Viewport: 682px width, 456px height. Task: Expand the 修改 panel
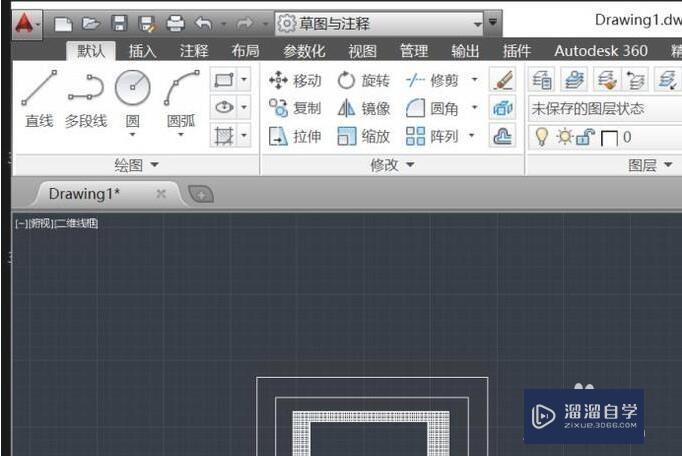(x=392, y=165)
